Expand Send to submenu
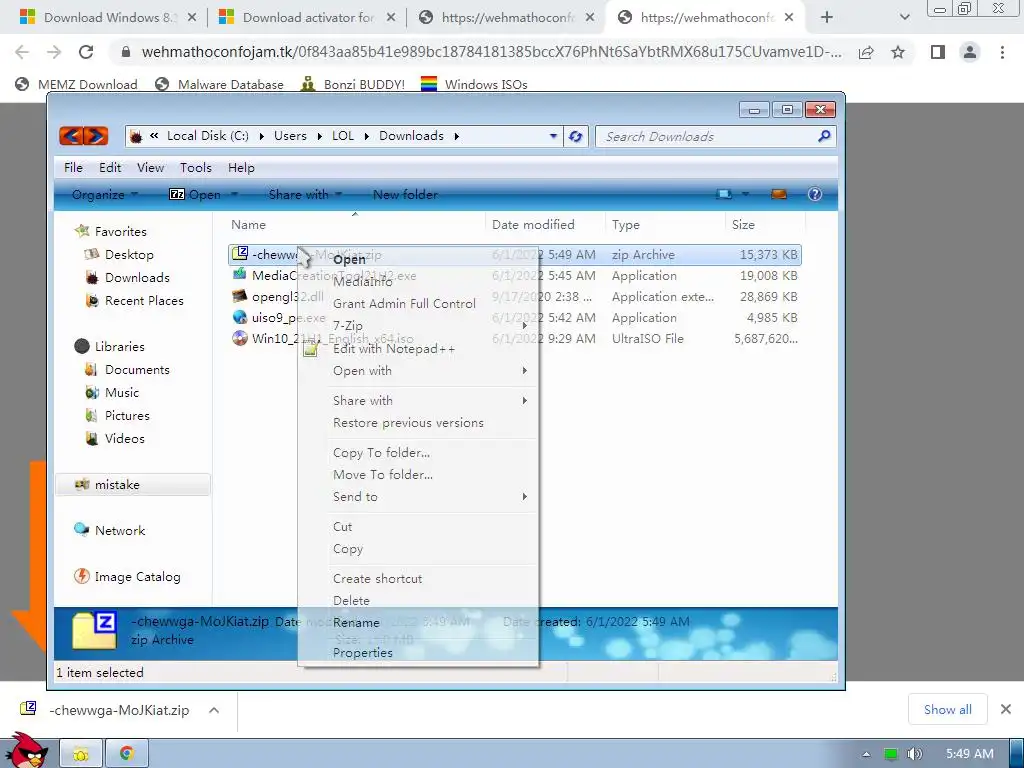Screen dimensions: 1024x768 point(418,497)
